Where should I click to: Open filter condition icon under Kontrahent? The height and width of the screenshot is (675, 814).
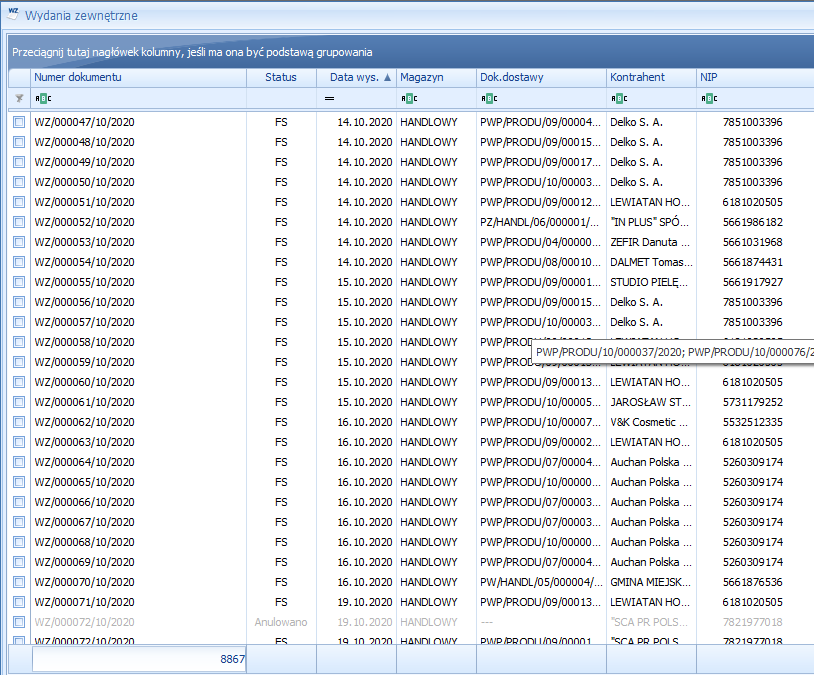(619, 98)
